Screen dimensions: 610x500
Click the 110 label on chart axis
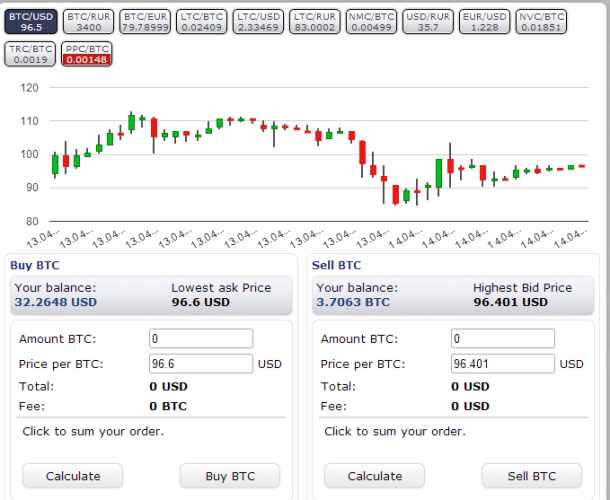tap(30, 121)
